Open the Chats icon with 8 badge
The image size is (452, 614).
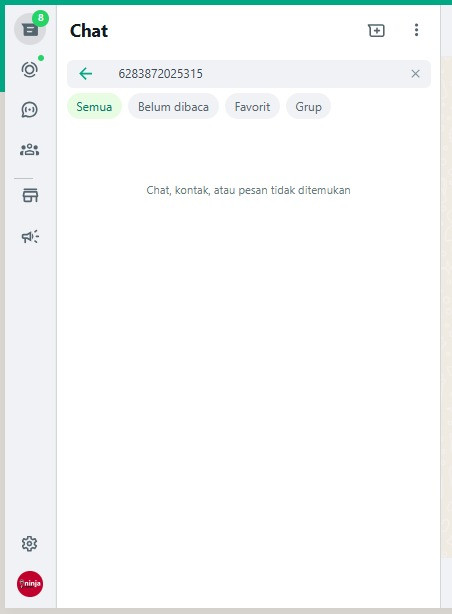click(30, 29)
